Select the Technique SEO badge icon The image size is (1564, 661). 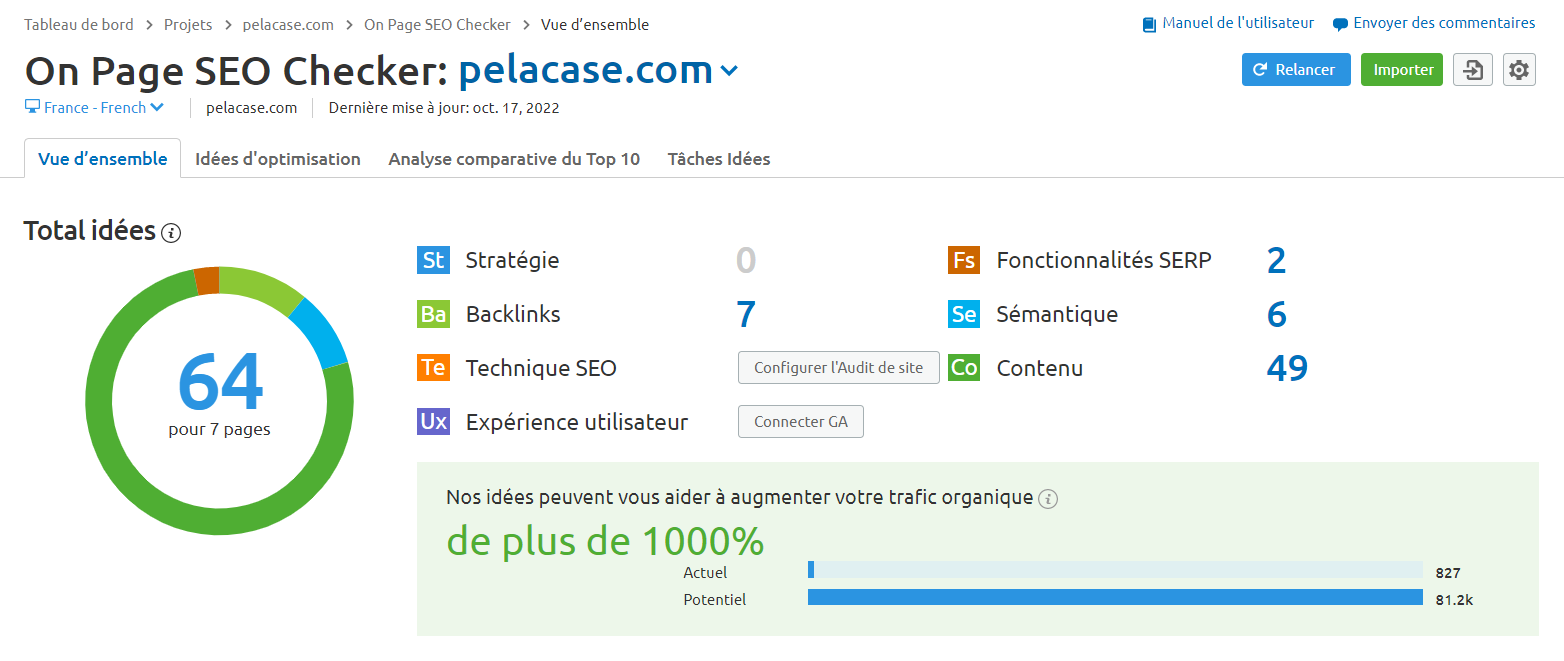(432, 367)
